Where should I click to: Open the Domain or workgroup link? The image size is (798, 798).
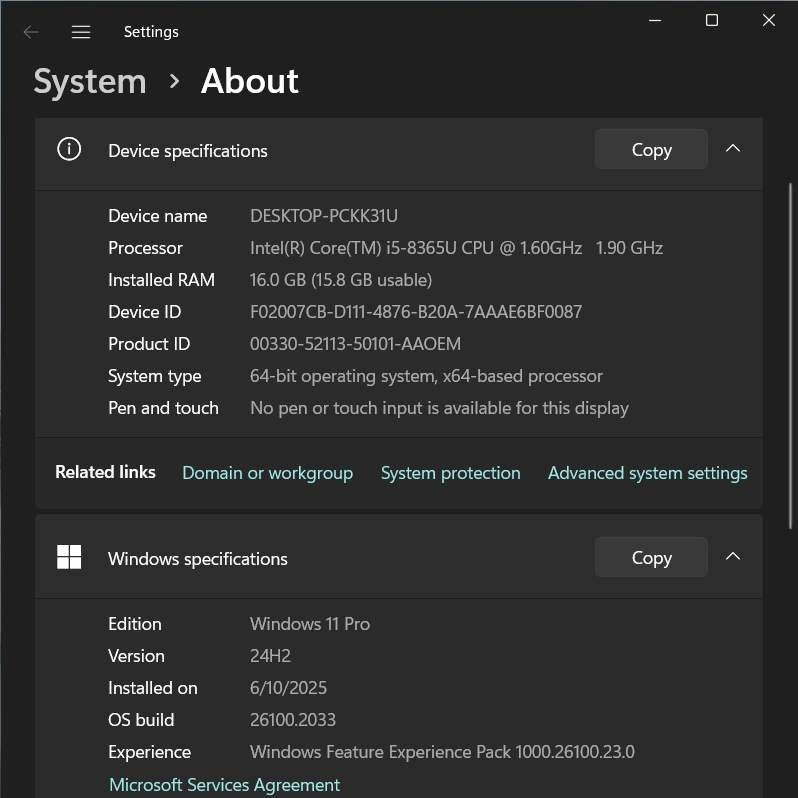tap(267, 473)
